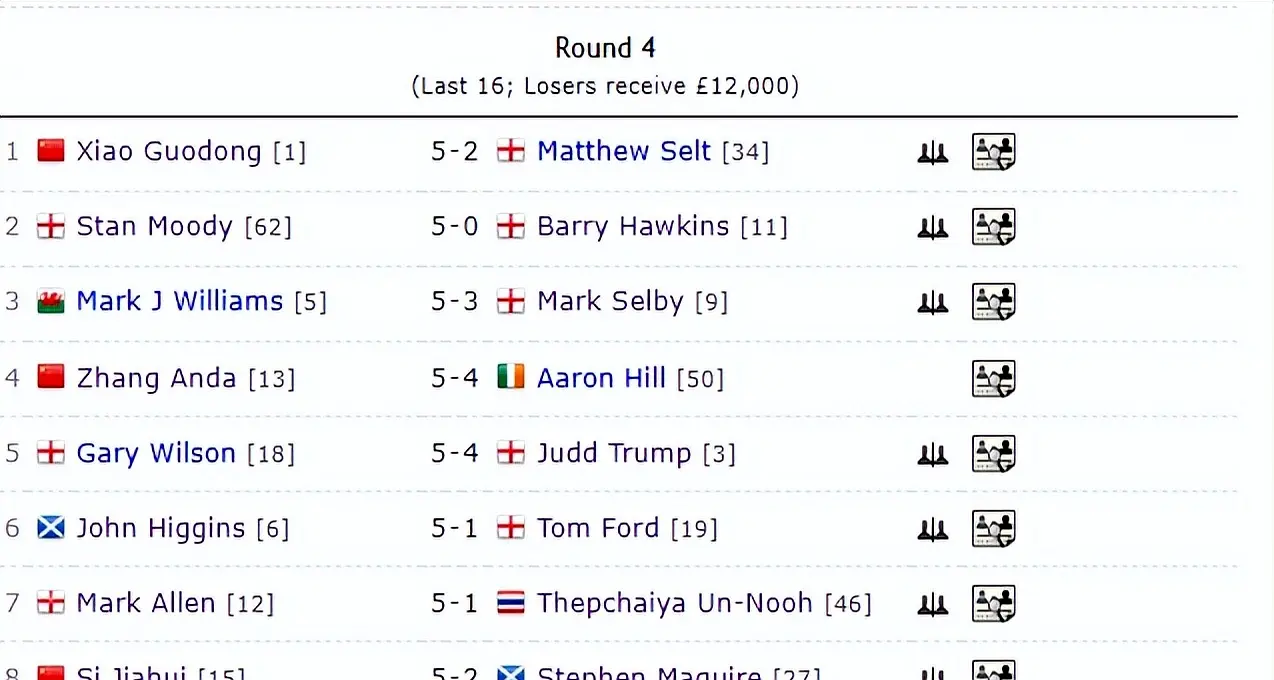Screen dimensions: 1274x680
Task: Click the 5-0 score in Moody match
Action: point(454,227)
